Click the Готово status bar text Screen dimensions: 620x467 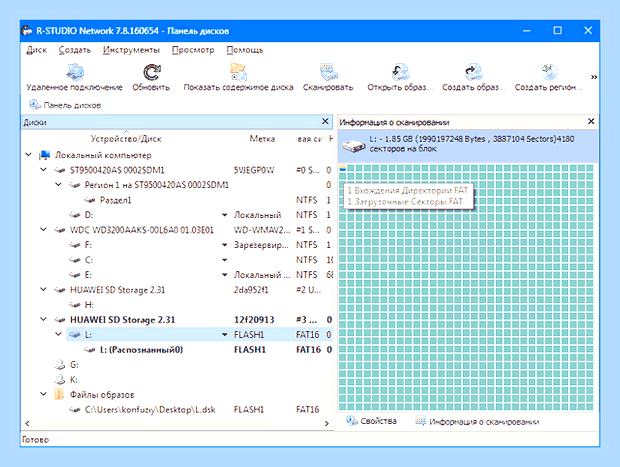tap(35, 440)
